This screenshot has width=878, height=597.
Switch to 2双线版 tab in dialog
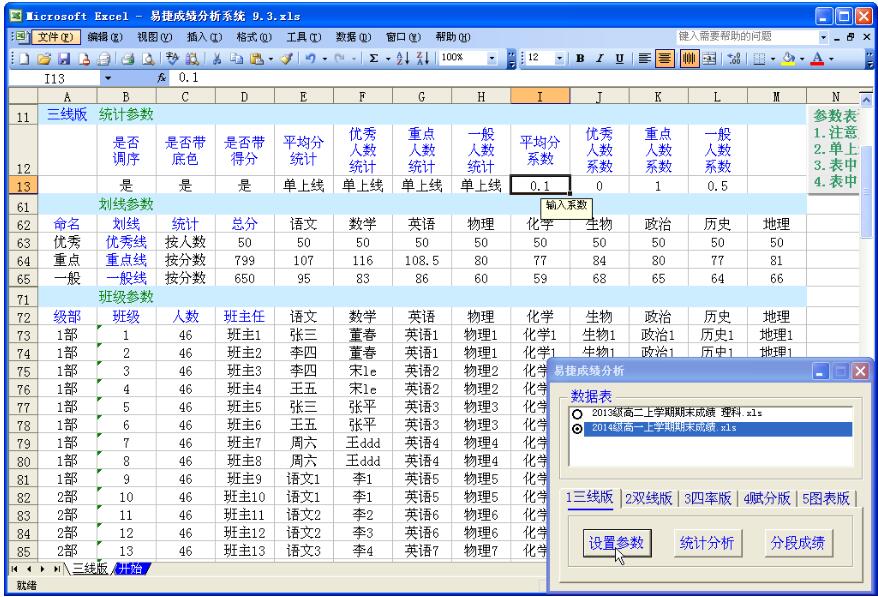[x=648, y=498]
